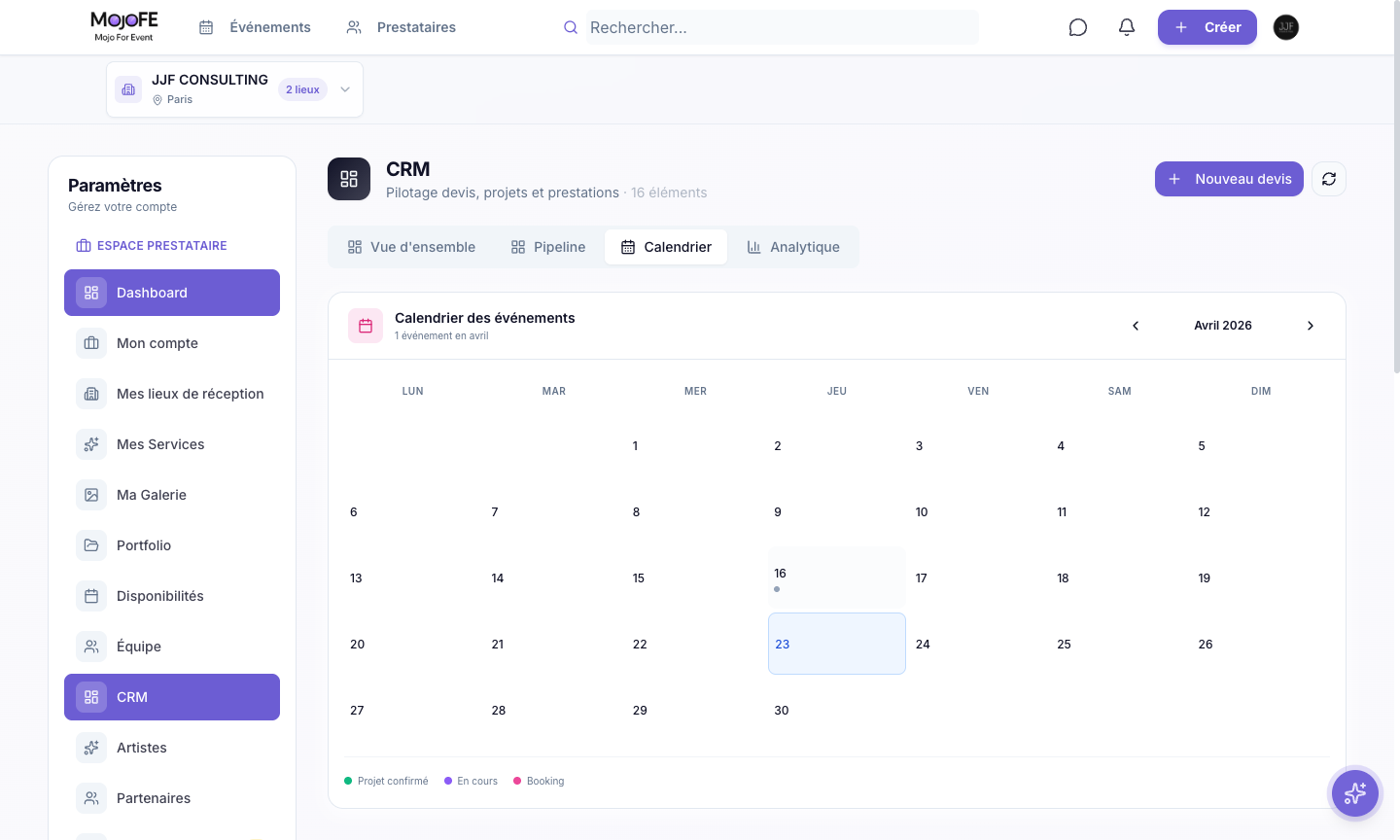This screenshot has height=840, width=1400.
Task: Open the JJF profile avatar
Action: click(1286, 27)
